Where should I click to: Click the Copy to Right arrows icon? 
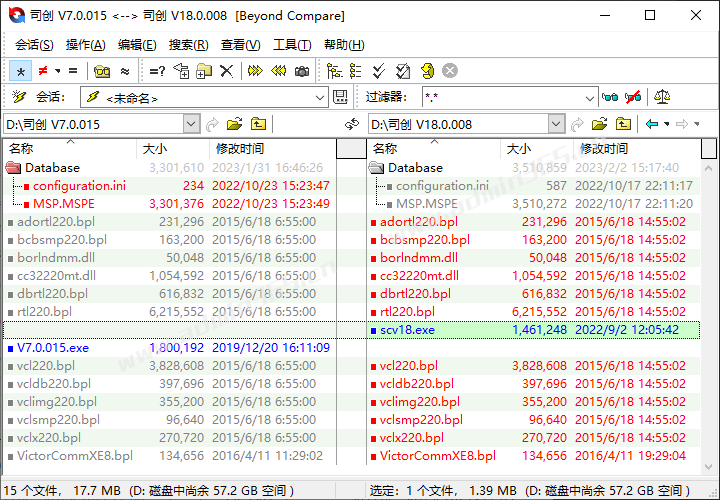255,71
